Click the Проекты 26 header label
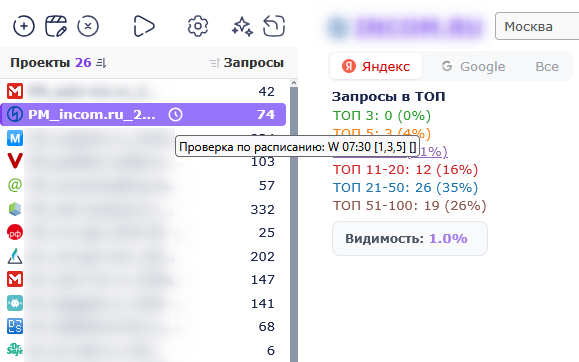This screenshot has width=579, height=362. point(51,63)
